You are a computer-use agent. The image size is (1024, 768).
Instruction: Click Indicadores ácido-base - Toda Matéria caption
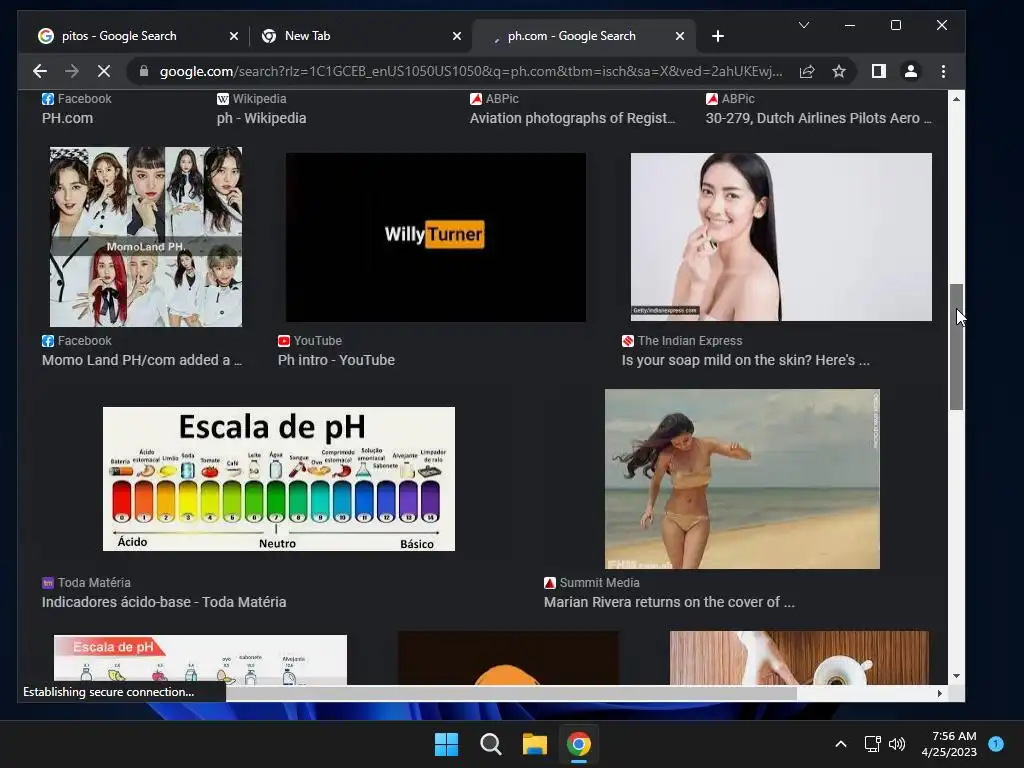(164, 602)
